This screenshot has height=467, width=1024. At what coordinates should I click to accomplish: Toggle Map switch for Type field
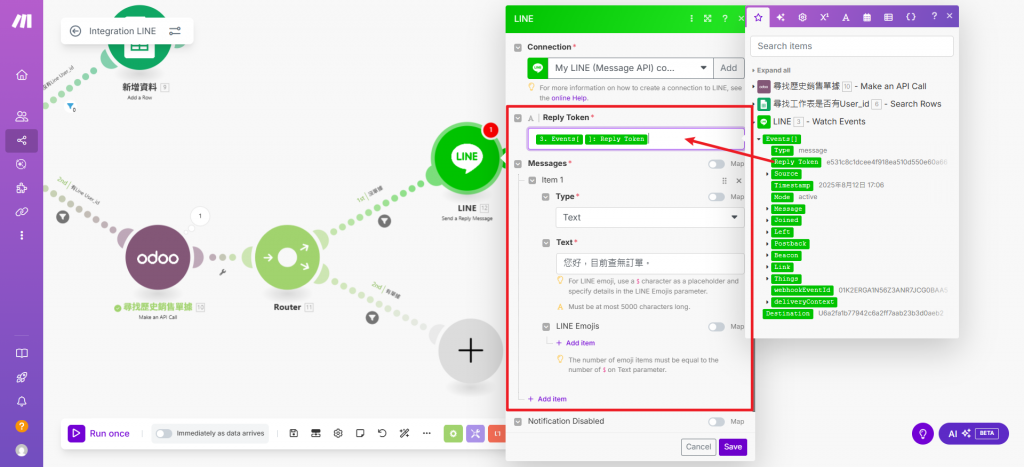(716, 197)
